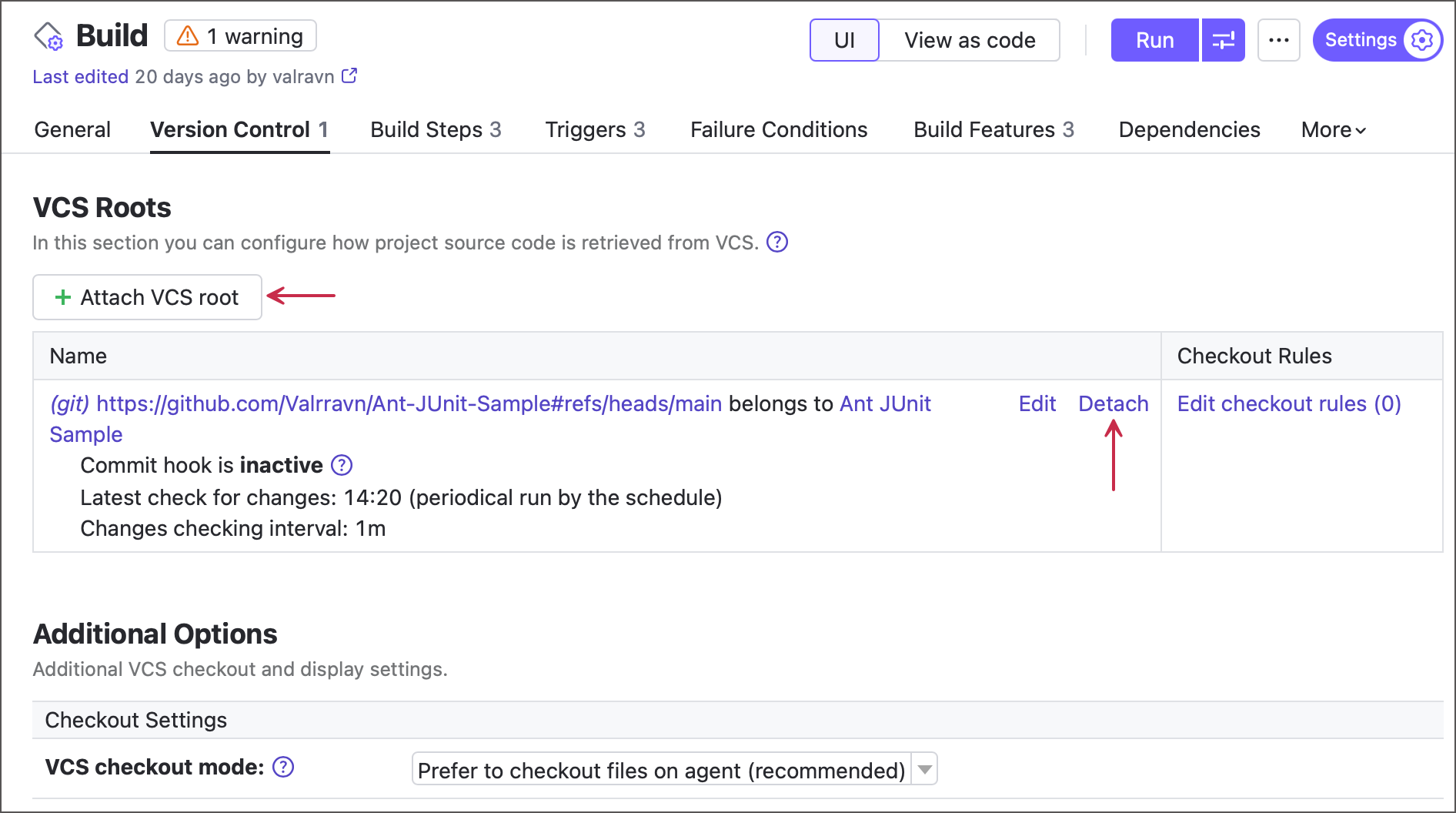The height and width of the screenshot is (813, 1456).
Task: Click the Attach VCS root button
Action: (x=147, y=297)
